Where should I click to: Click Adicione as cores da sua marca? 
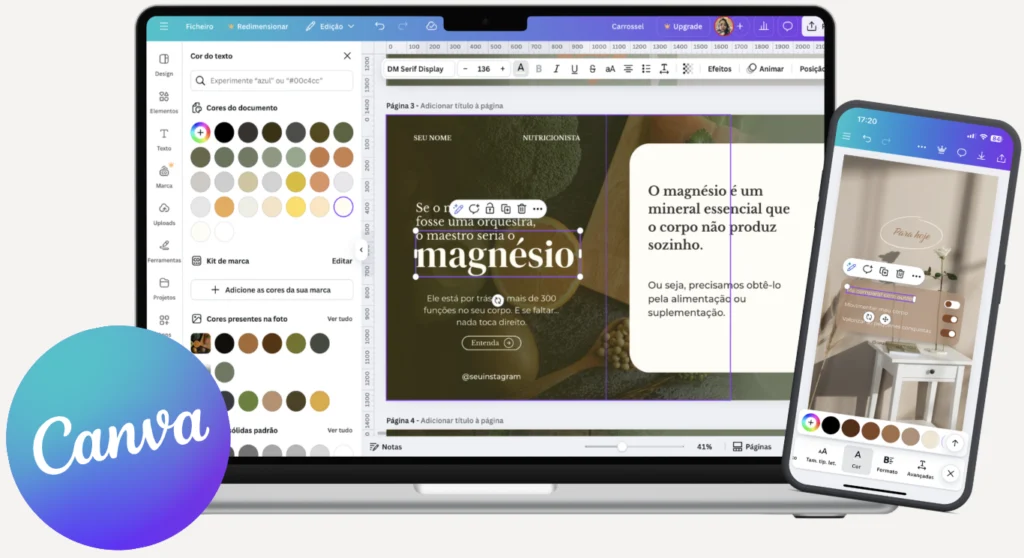[x=271, y=289]
